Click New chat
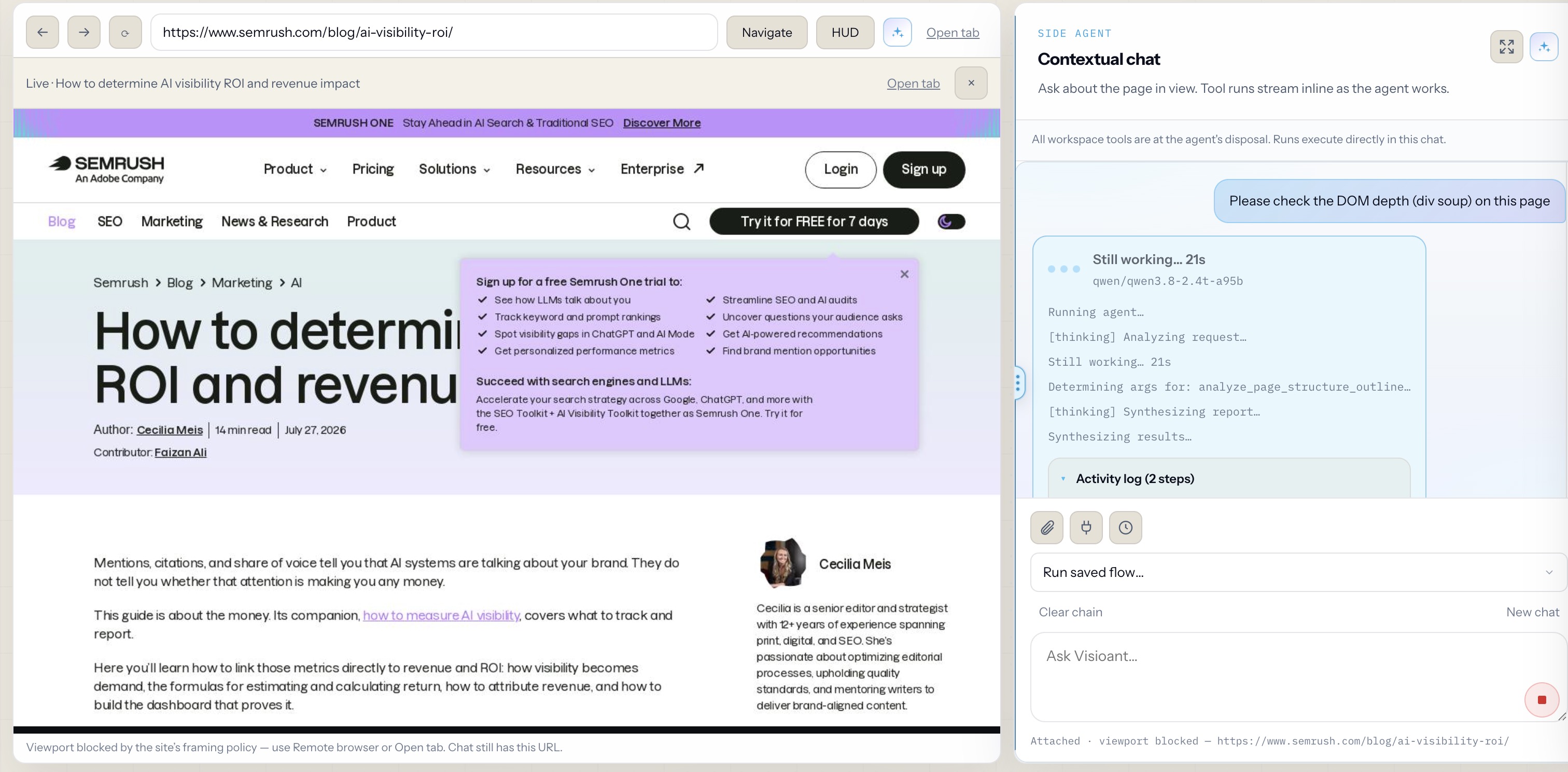 (x=1532, y=612)
